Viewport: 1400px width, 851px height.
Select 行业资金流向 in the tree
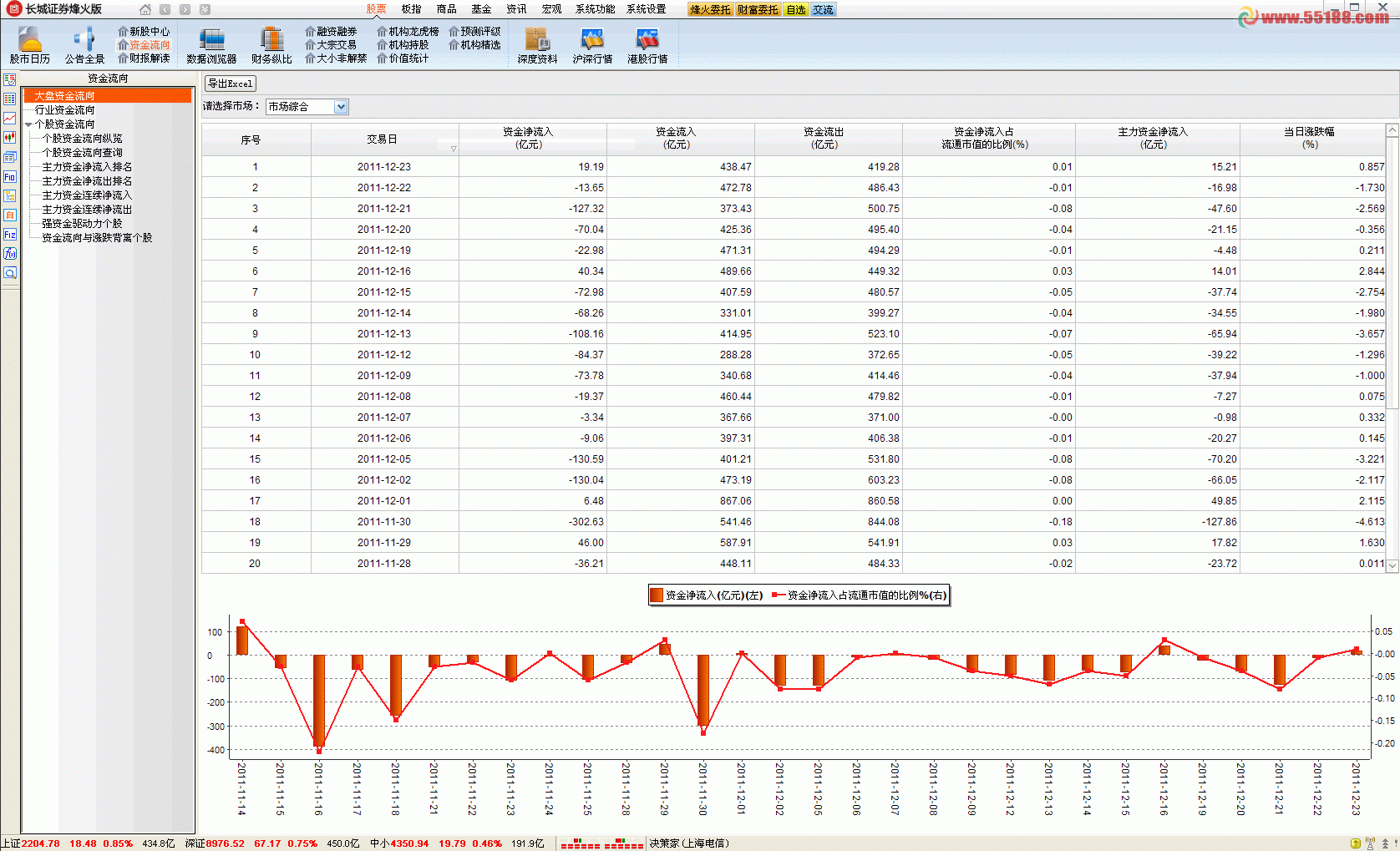[65, 110]
